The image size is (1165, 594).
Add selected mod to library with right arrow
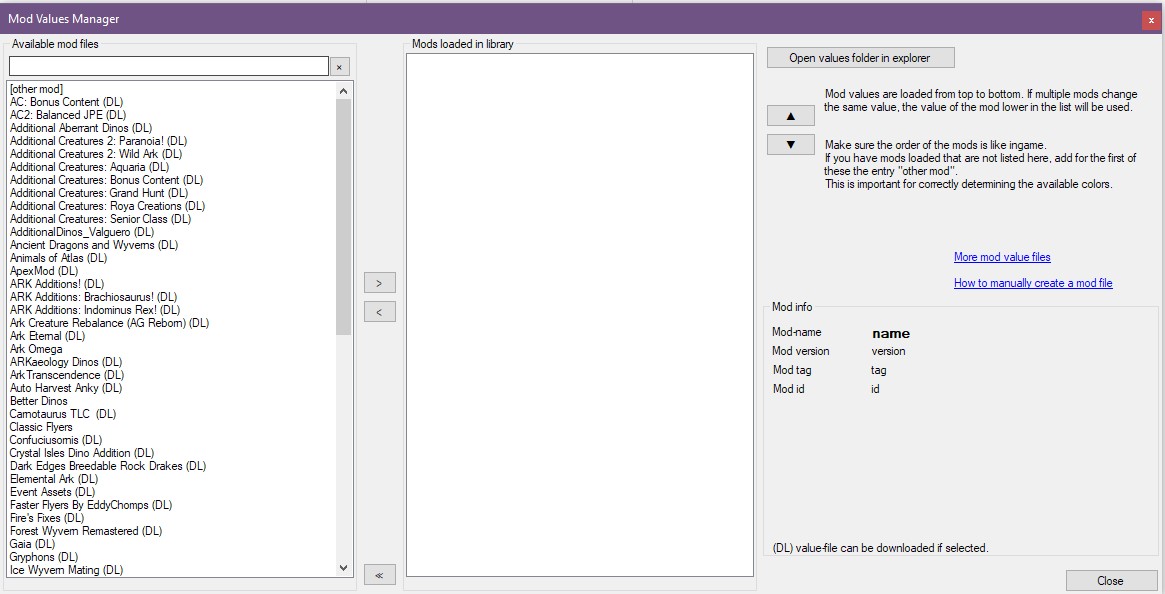click(x=380, y=283)
